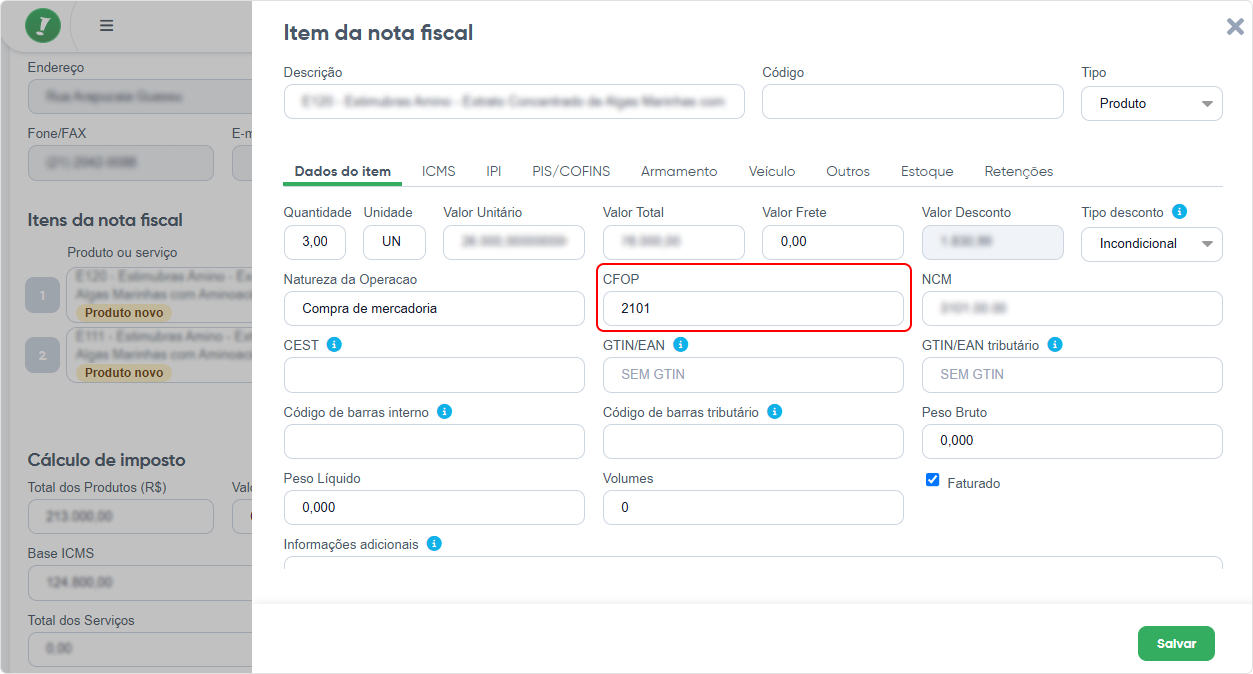
Task: Show info for Código de barras interno
Action: click(444, 412)
